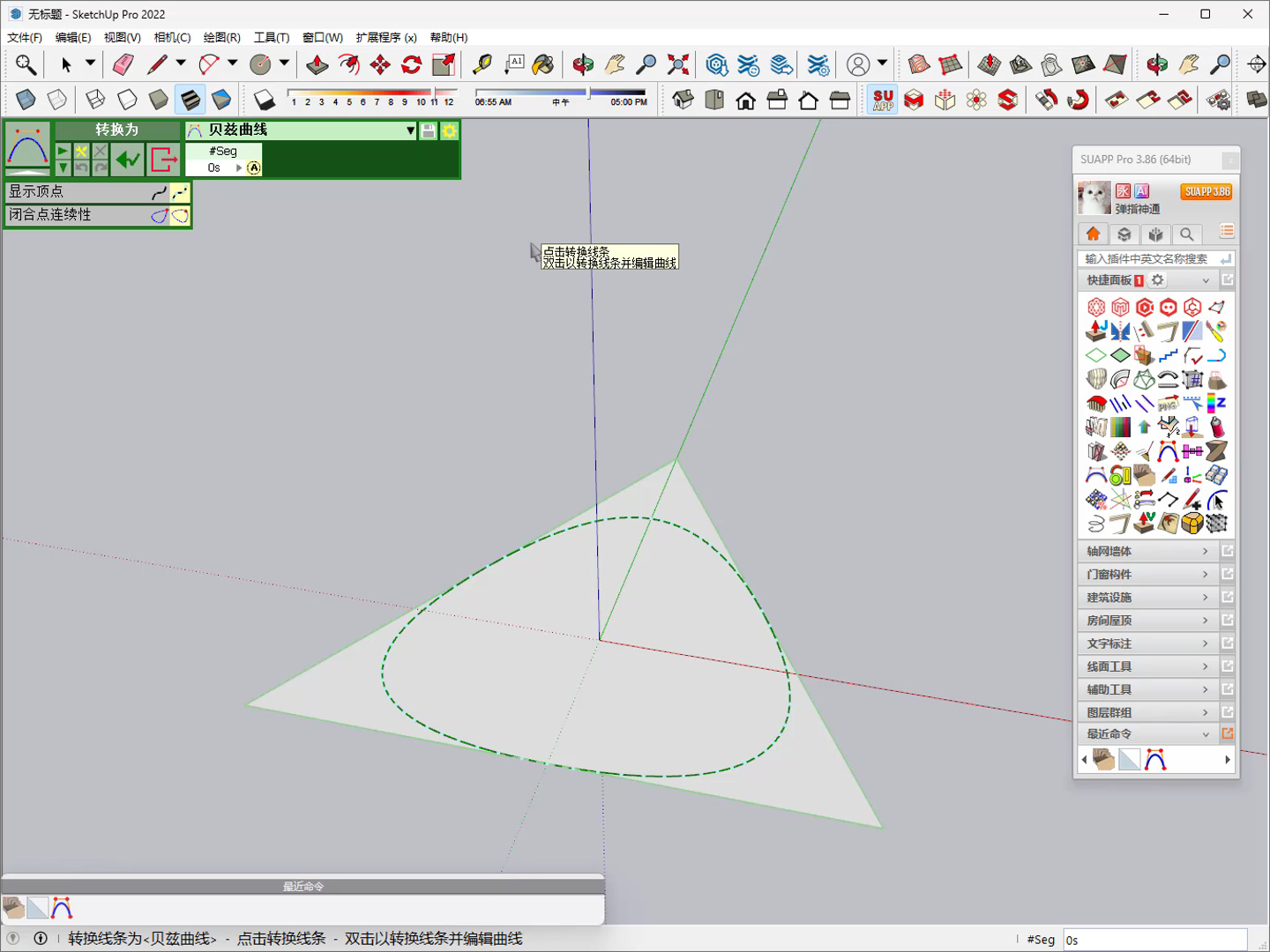Open the 扩展程序 menu
This screenshot has width=1270, height=952.
click(386, 37)
